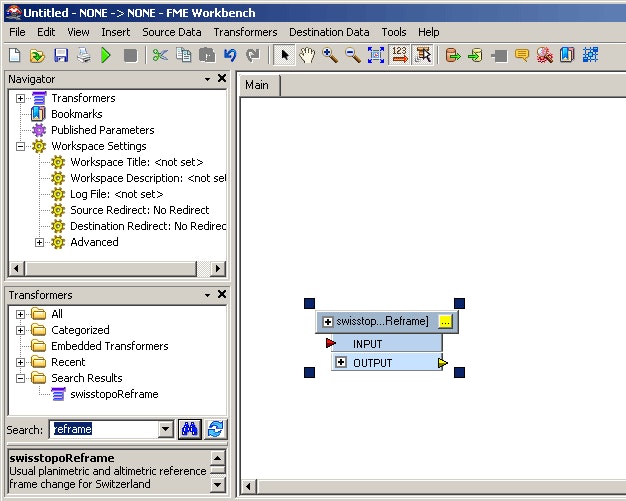The width and height of the screenshot is (626, 501).
Task: Select swisstopoReframe in Search Results
Action: point(114,394)
